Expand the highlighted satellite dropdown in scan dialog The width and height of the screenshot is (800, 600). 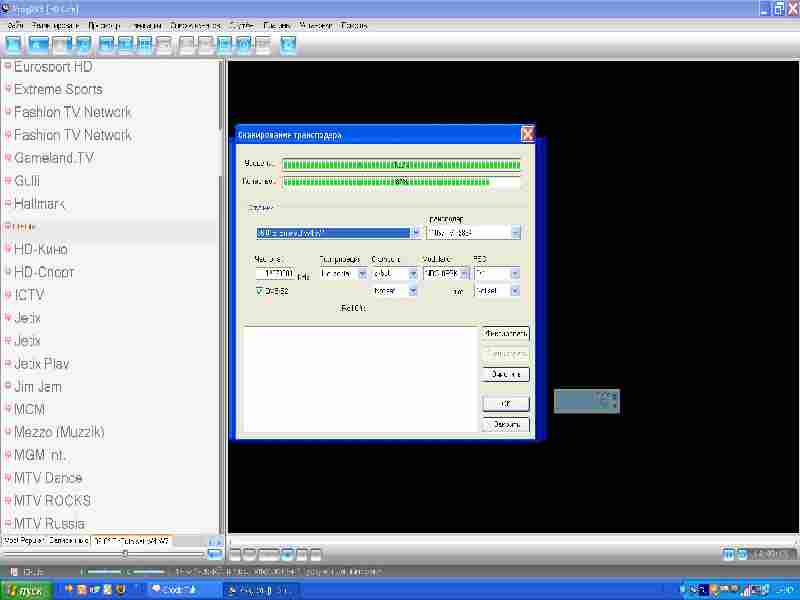pos(415,233)
